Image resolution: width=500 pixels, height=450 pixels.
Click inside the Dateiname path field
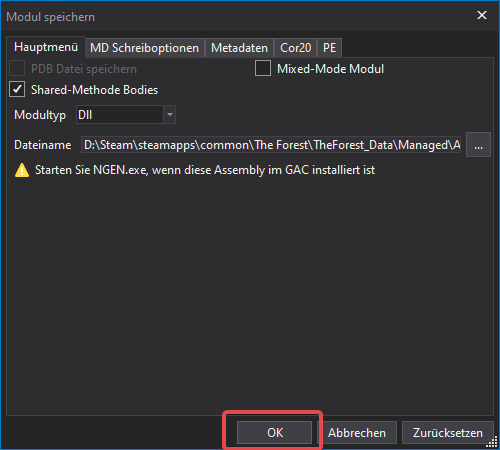(271, 145)
